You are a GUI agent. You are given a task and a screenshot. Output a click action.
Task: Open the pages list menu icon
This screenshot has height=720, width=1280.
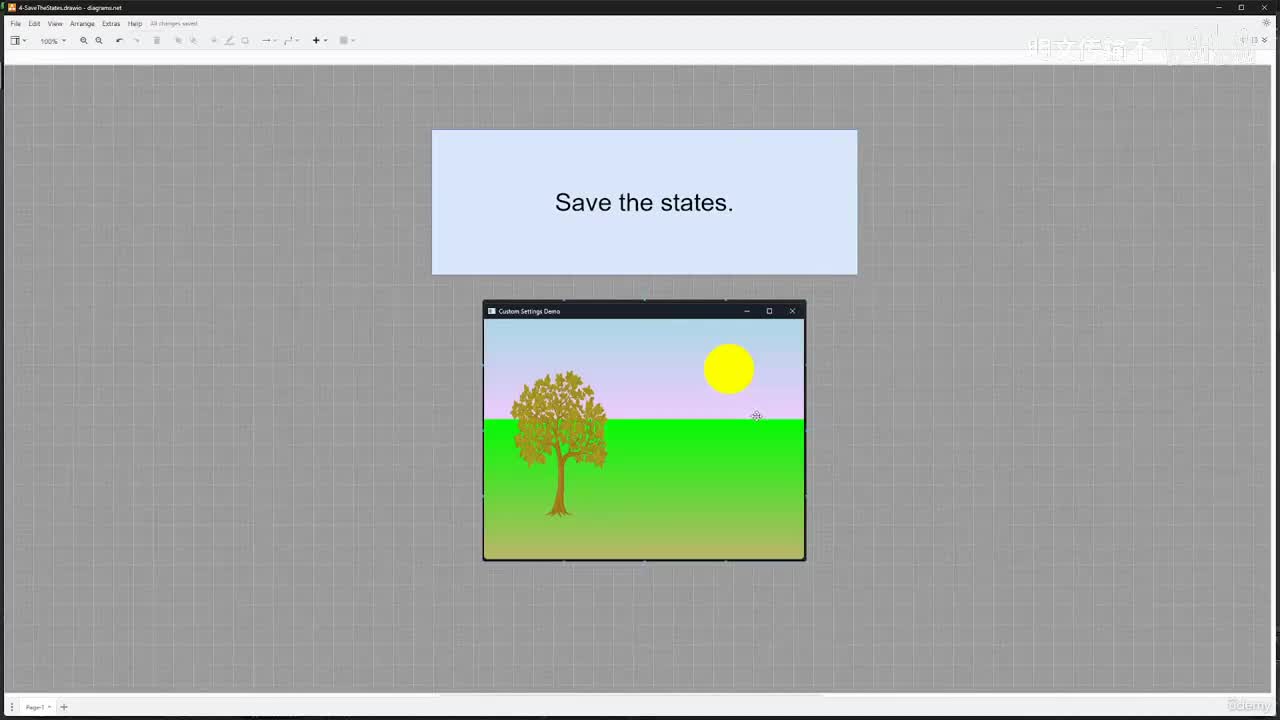12,707
